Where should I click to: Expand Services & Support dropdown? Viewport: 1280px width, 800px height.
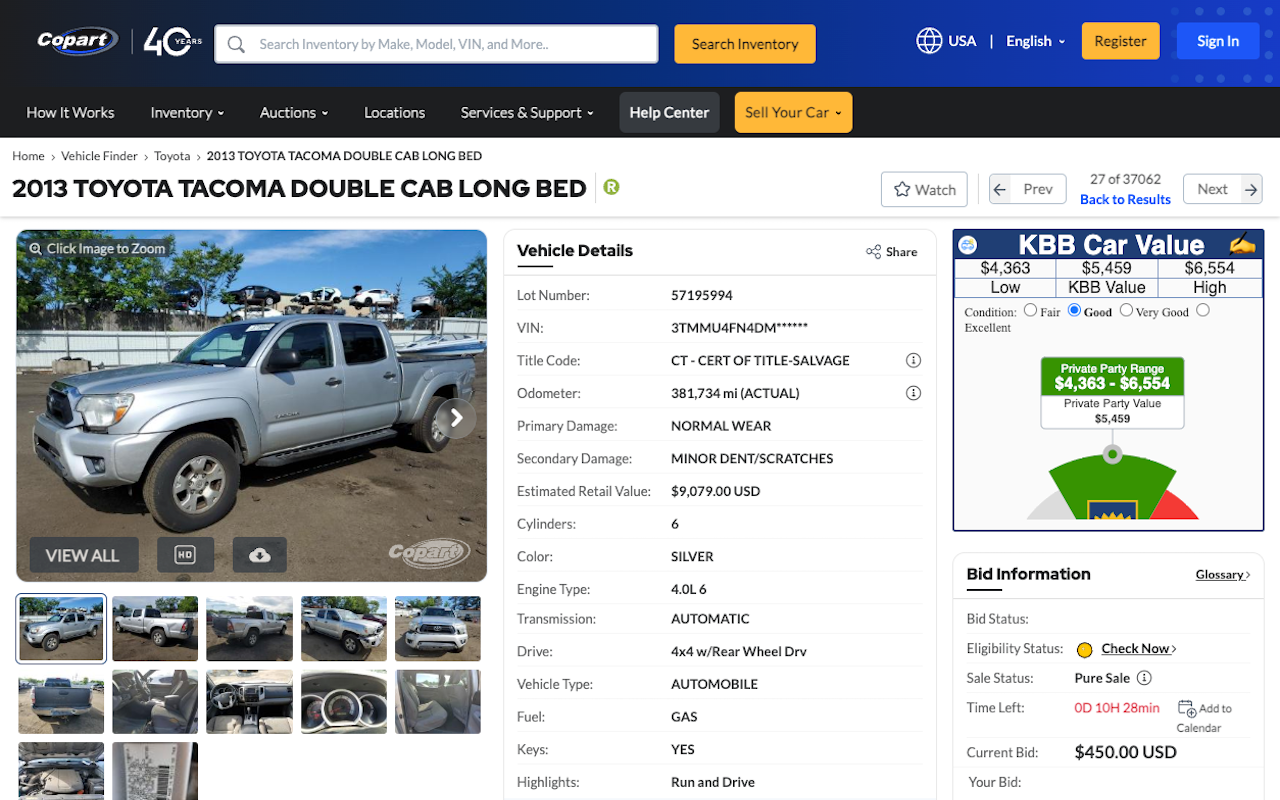(x=527, y=112)
